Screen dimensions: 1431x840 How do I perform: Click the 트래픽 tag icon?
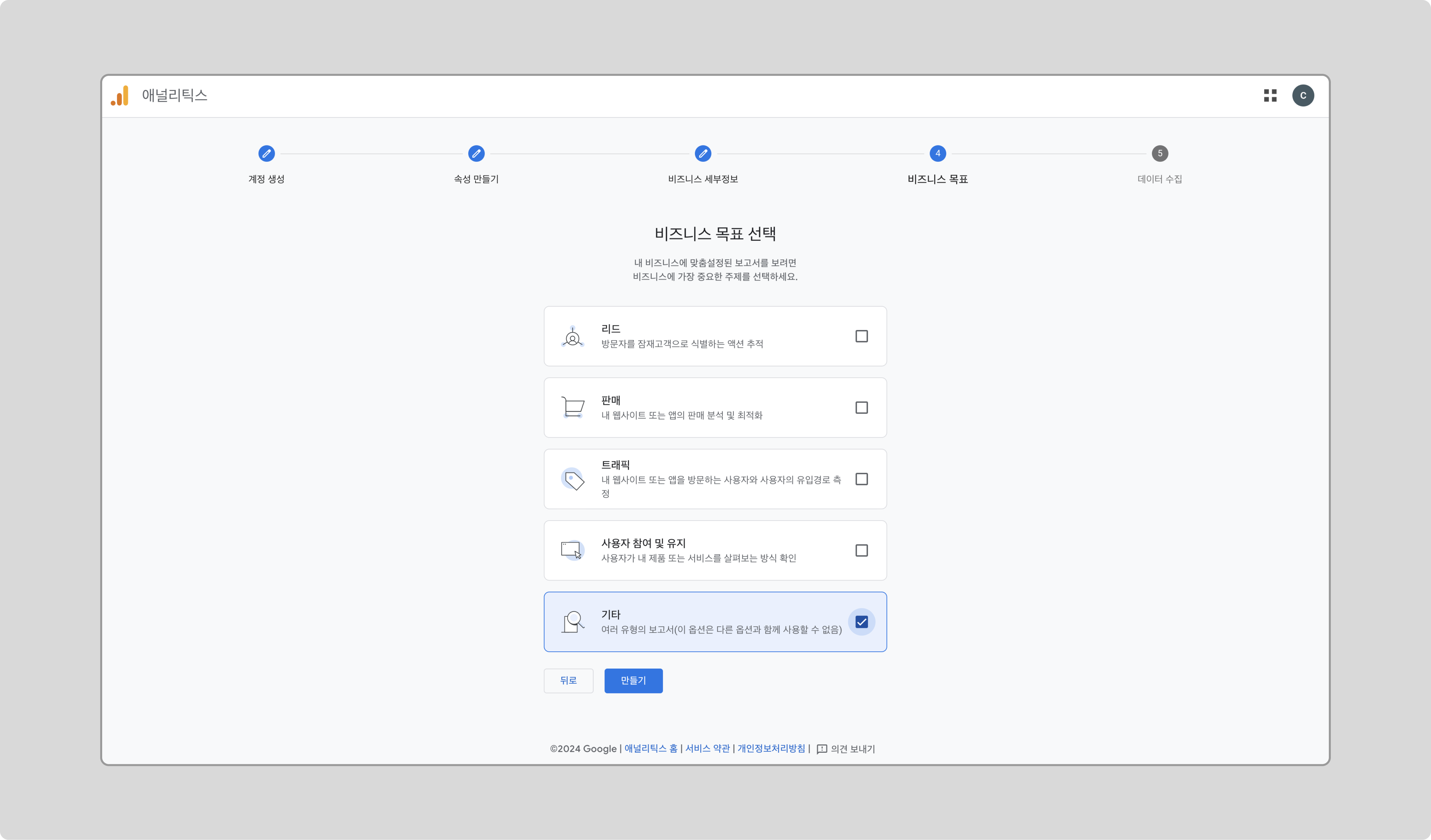click(x=573, y=479)
